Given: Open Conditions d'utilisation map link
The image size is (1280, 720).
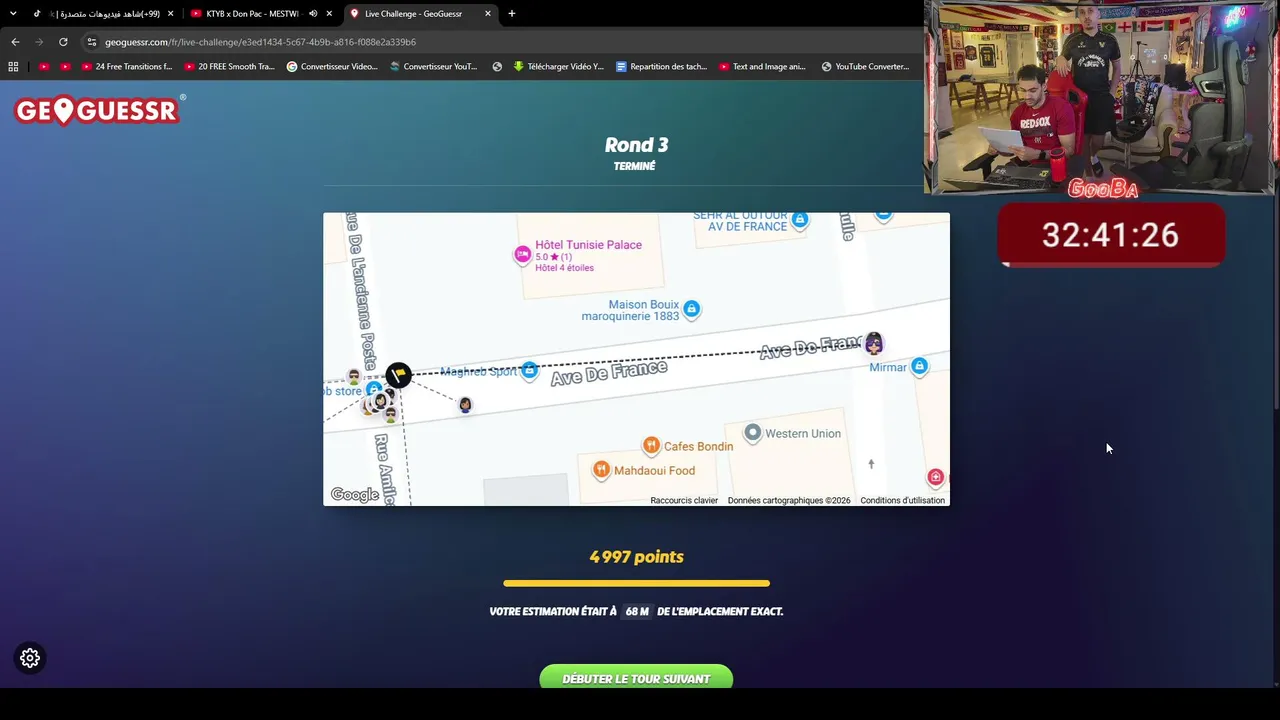Looking at the screenshot, I should coord(902,501).
